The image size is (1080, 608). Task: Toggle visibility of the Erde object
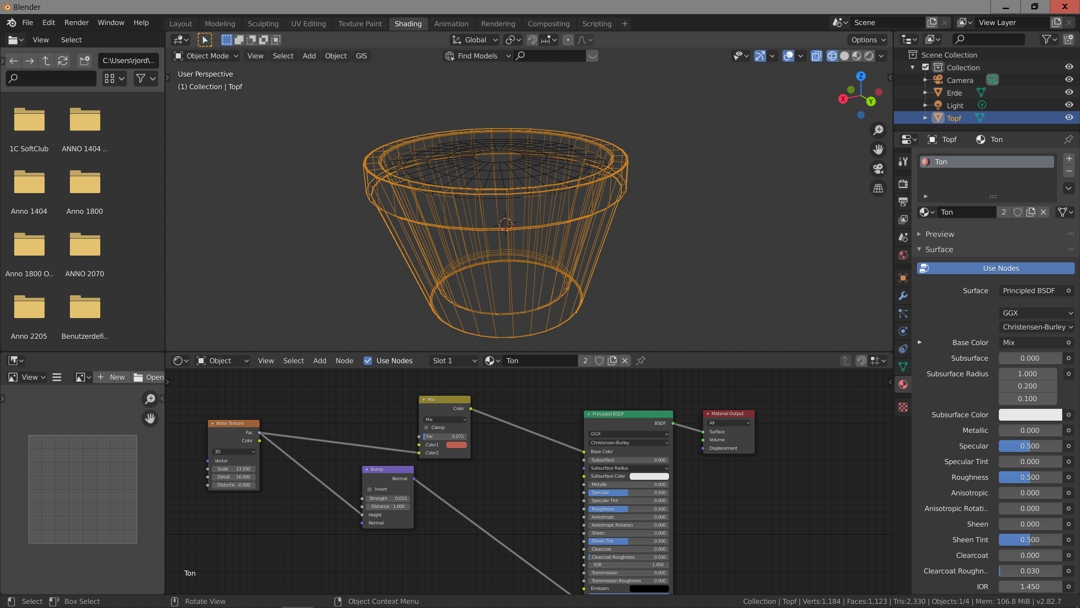[x=1068, y=93]
